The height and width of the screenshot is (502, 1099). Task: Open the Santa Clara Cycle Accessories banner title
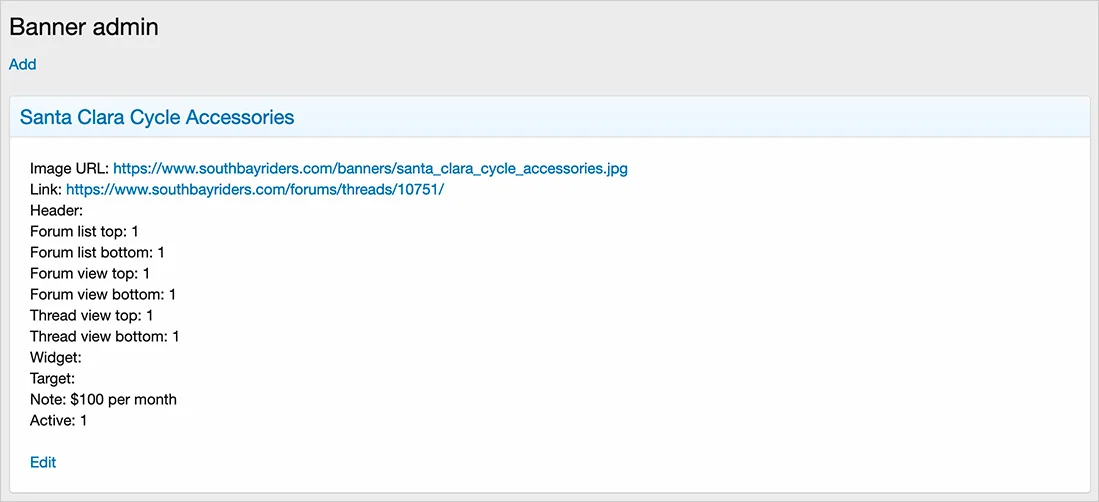click(x=157, y=117)
